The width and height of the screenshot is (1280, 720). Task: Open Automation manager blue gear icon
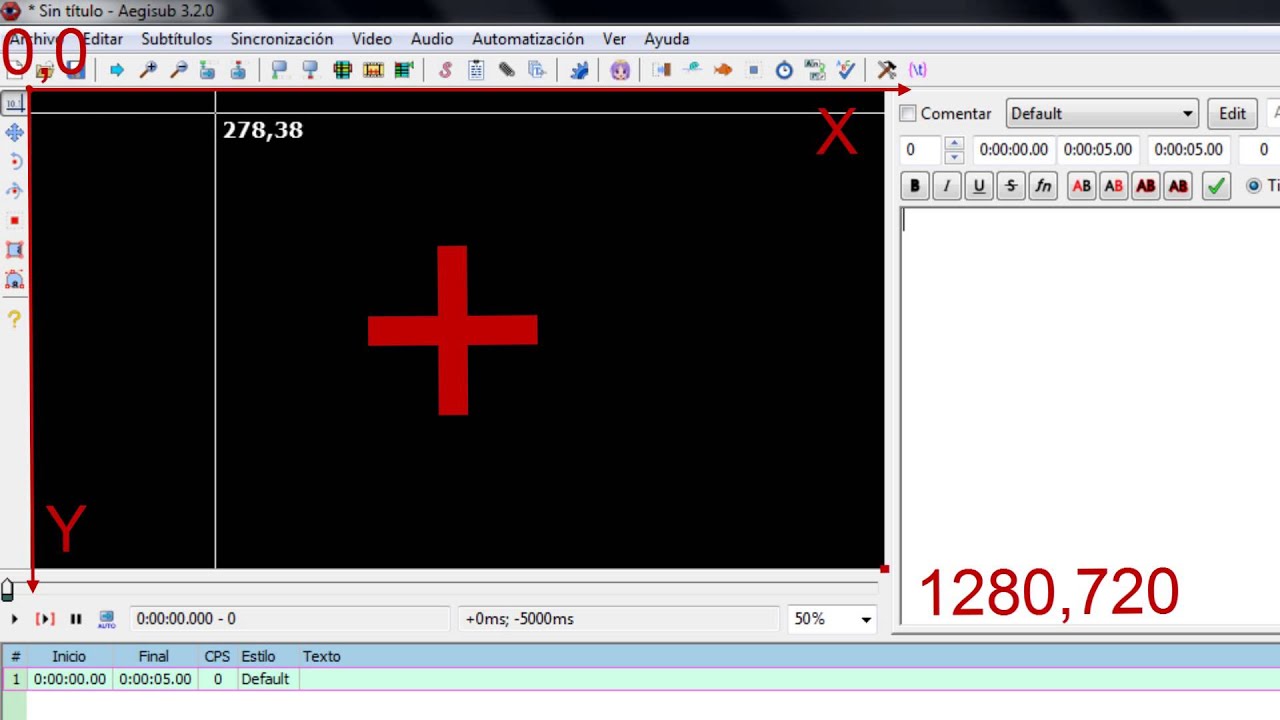579,70
